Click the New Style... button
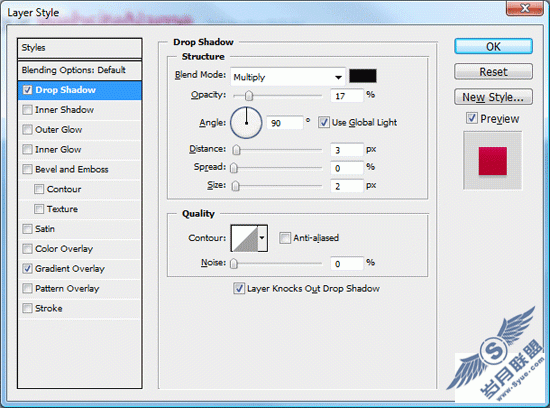 click(493, 97)
